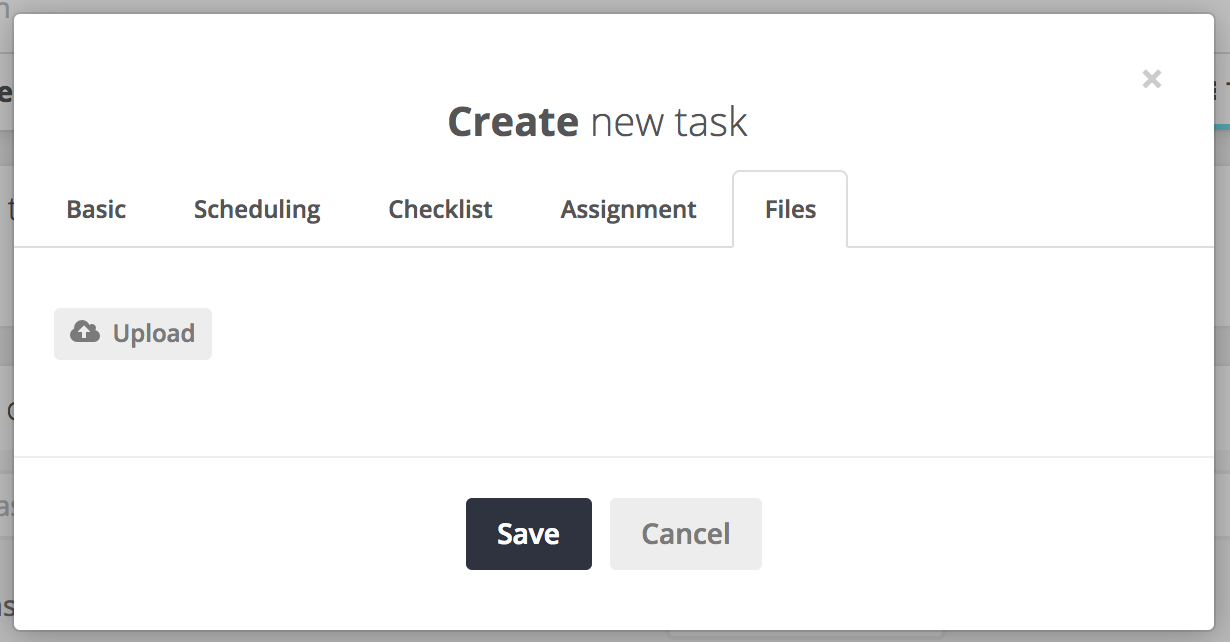
Task: Open assignment settings for the task
Action: point(628,209)
